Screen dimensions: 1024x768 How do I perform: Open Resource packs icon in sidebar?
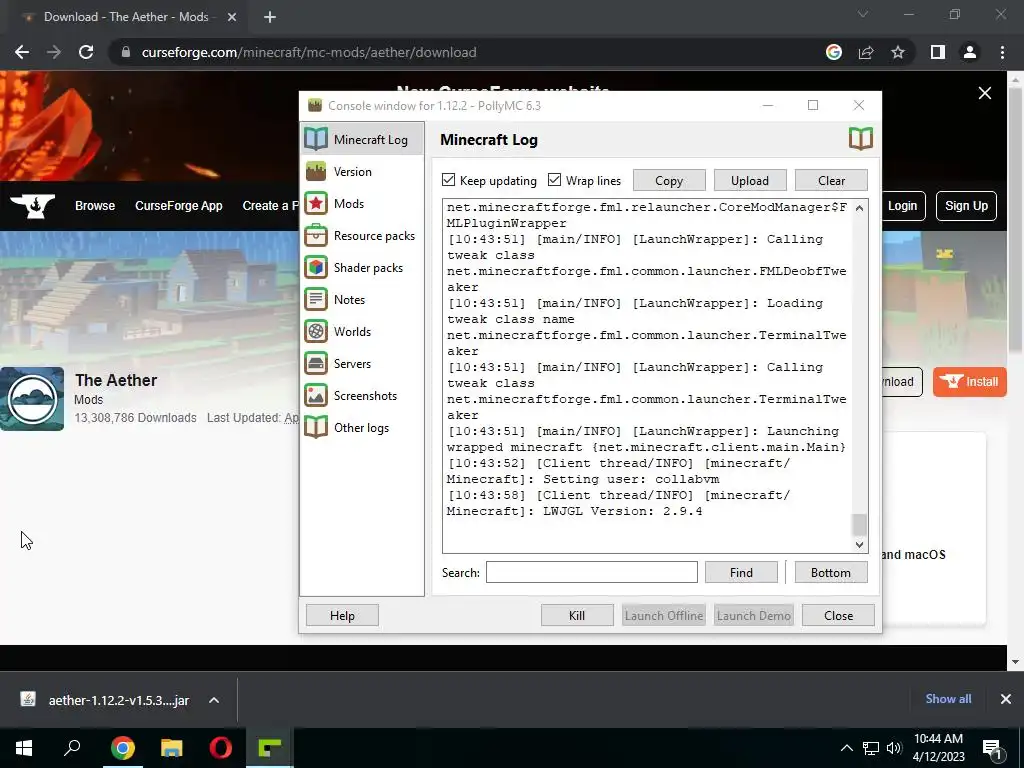click(x=316, y=235)
